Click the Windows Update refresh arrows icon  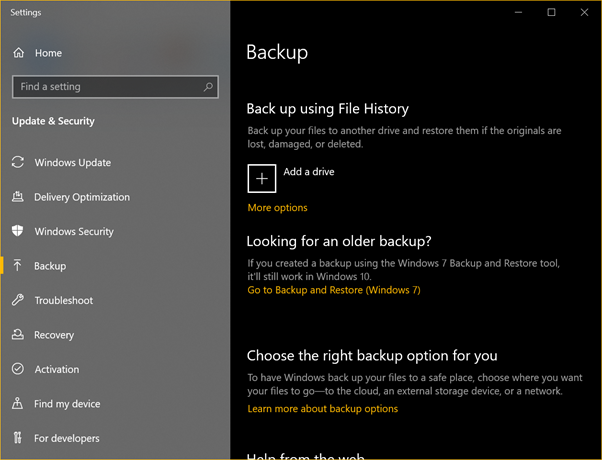(18, 162)
